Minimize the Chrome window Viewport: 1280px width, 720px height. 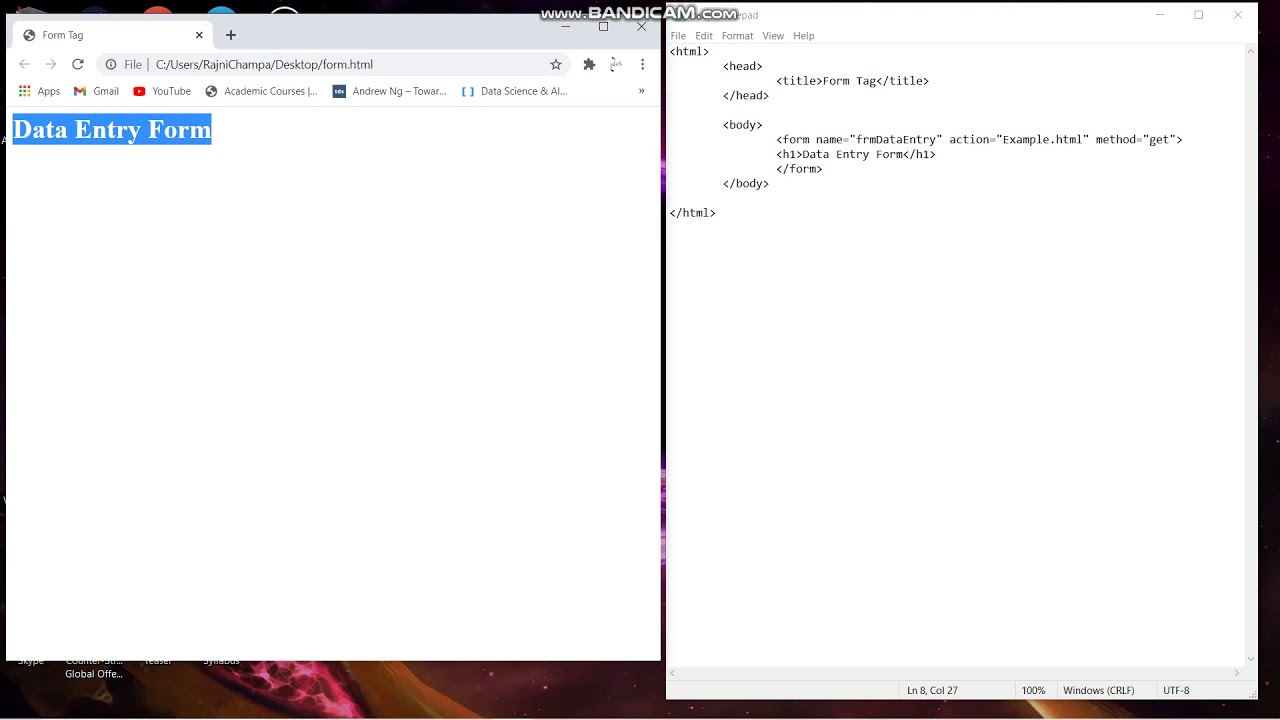566,27
